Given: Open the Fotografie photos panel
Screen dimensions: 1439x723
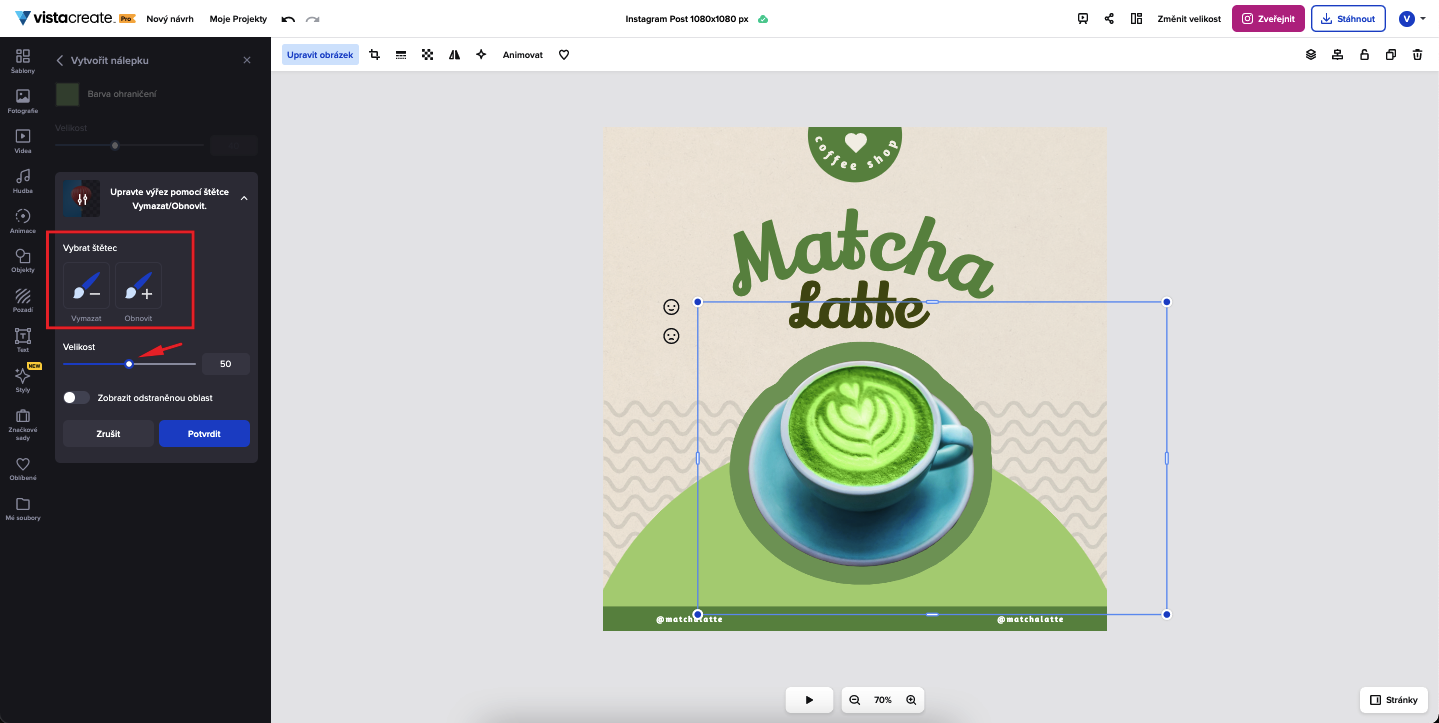Looking at the screenshot, I should 23,100.
